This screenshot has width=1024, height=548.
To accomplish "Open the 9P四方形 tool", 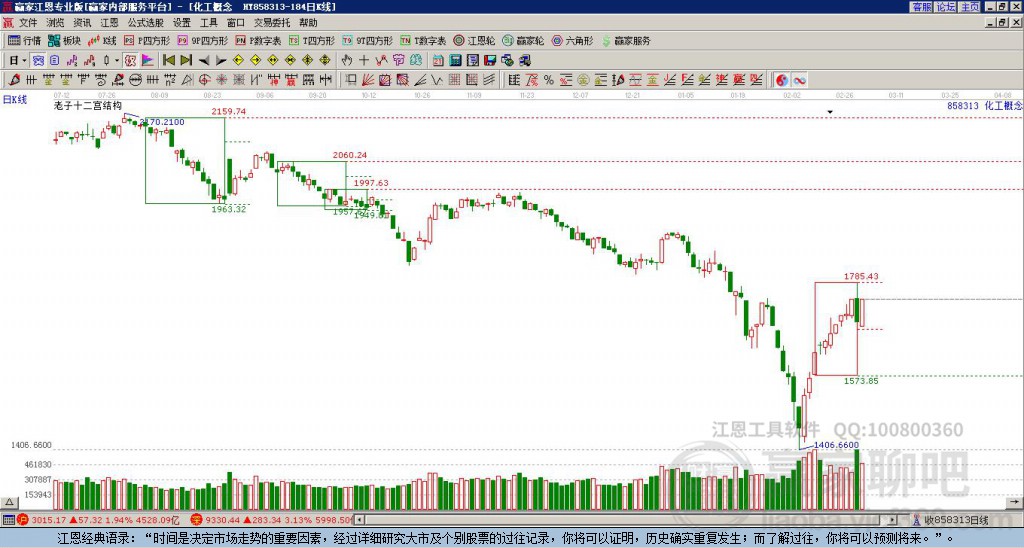I will point(202,40).
